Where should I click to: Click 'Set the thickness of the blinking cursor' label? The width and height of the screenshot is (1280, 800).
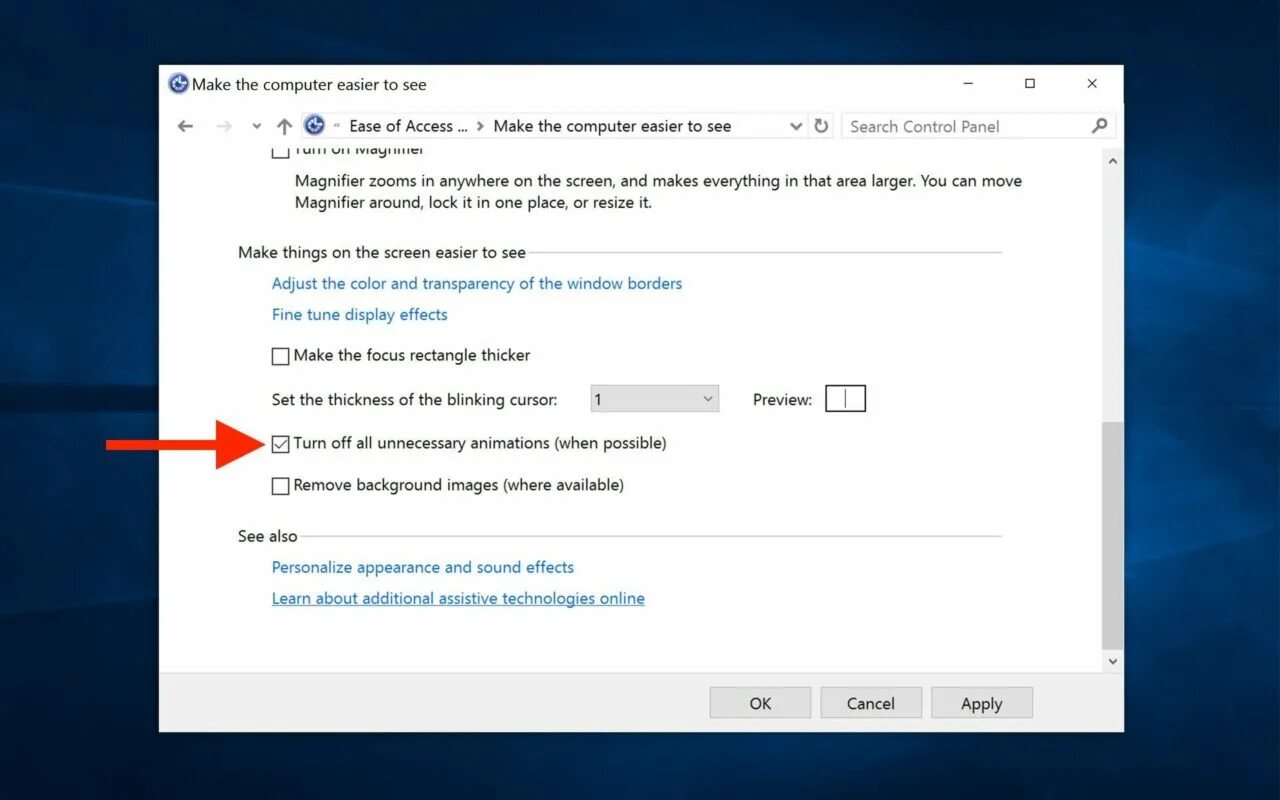[x=414, y=399]
